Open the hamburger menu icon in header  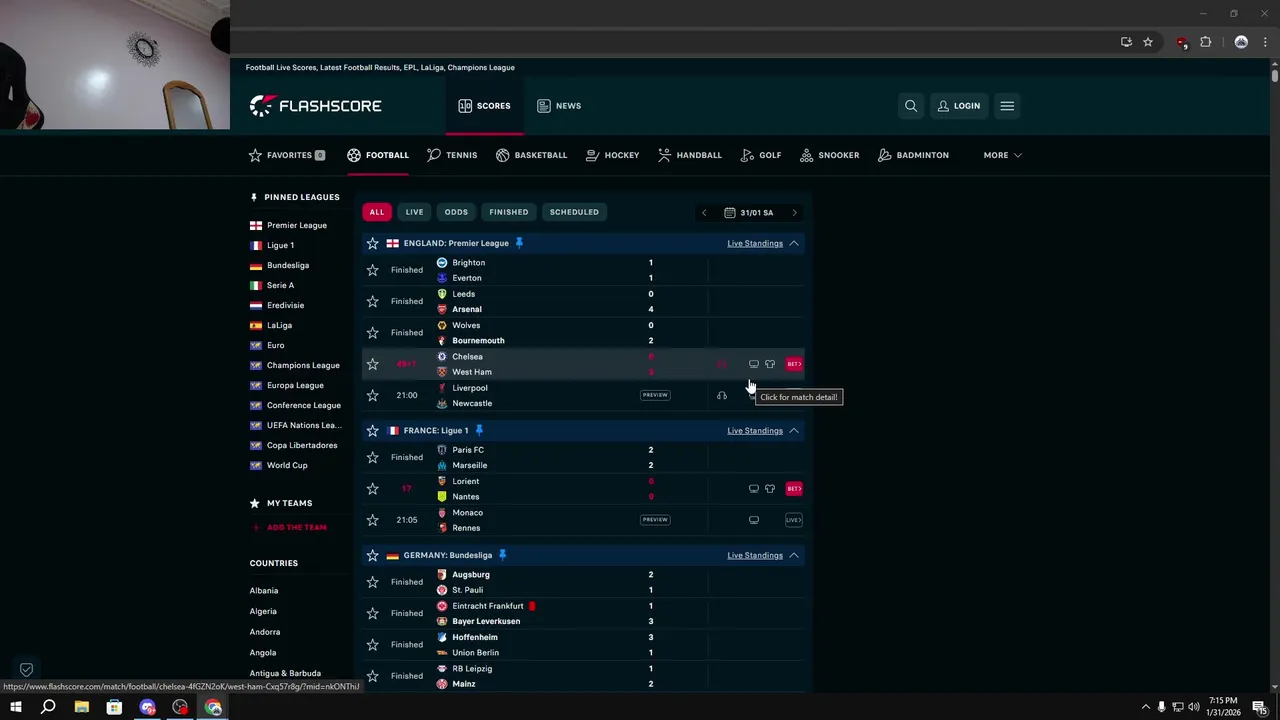click(x=1007, y=106)
